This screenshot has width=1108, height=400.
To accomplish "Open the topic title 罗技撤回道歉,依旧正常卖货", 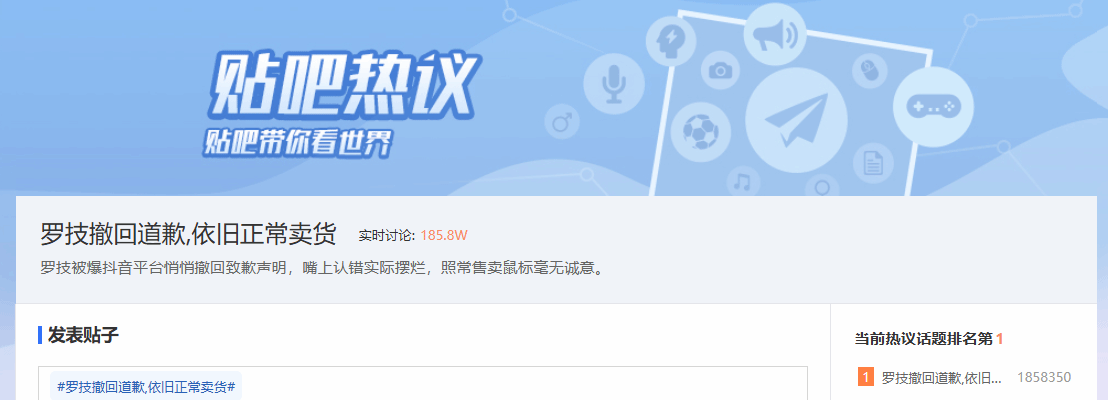I will click(x=188, y=234).
